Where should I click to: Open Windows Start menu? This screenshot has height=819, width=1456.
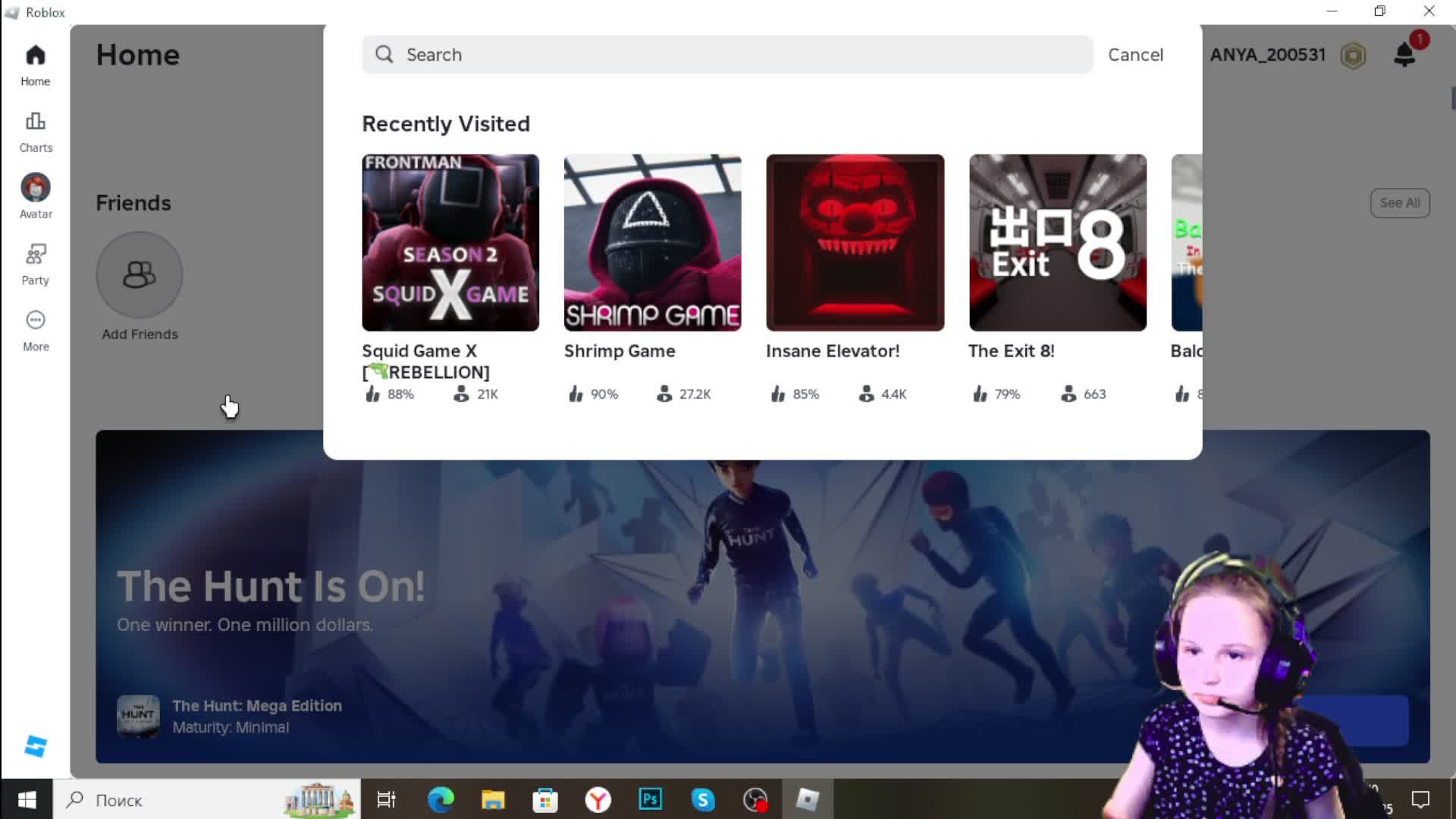point(27,800)
